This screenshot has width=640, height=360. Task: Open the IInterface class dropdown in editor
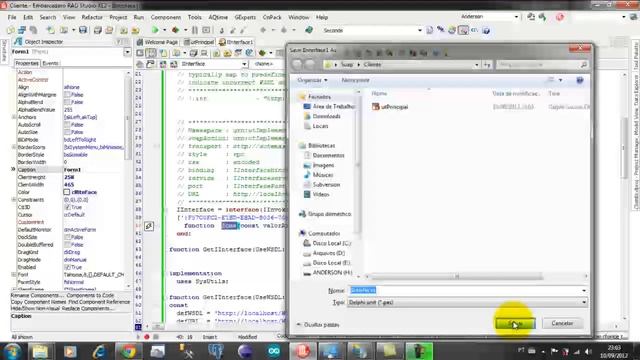[244, 64]
